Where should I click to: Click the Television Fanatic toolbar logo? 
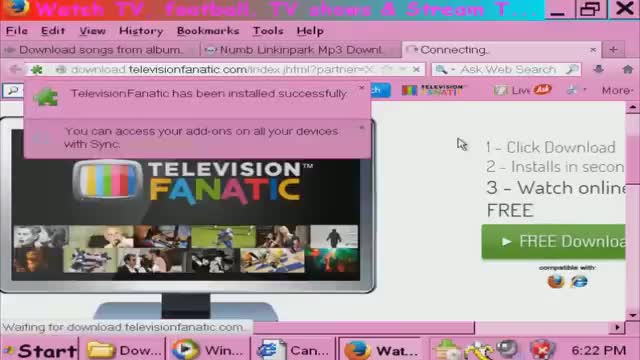[433, 90]
